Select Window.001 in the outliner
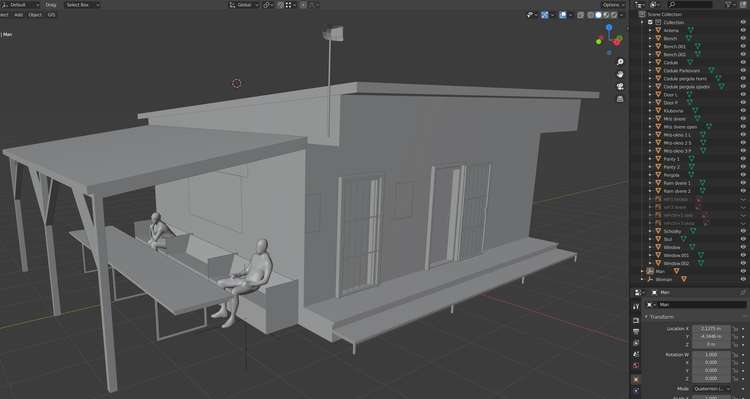This screenshot has width=750, height=399. [x=676, y=255]
